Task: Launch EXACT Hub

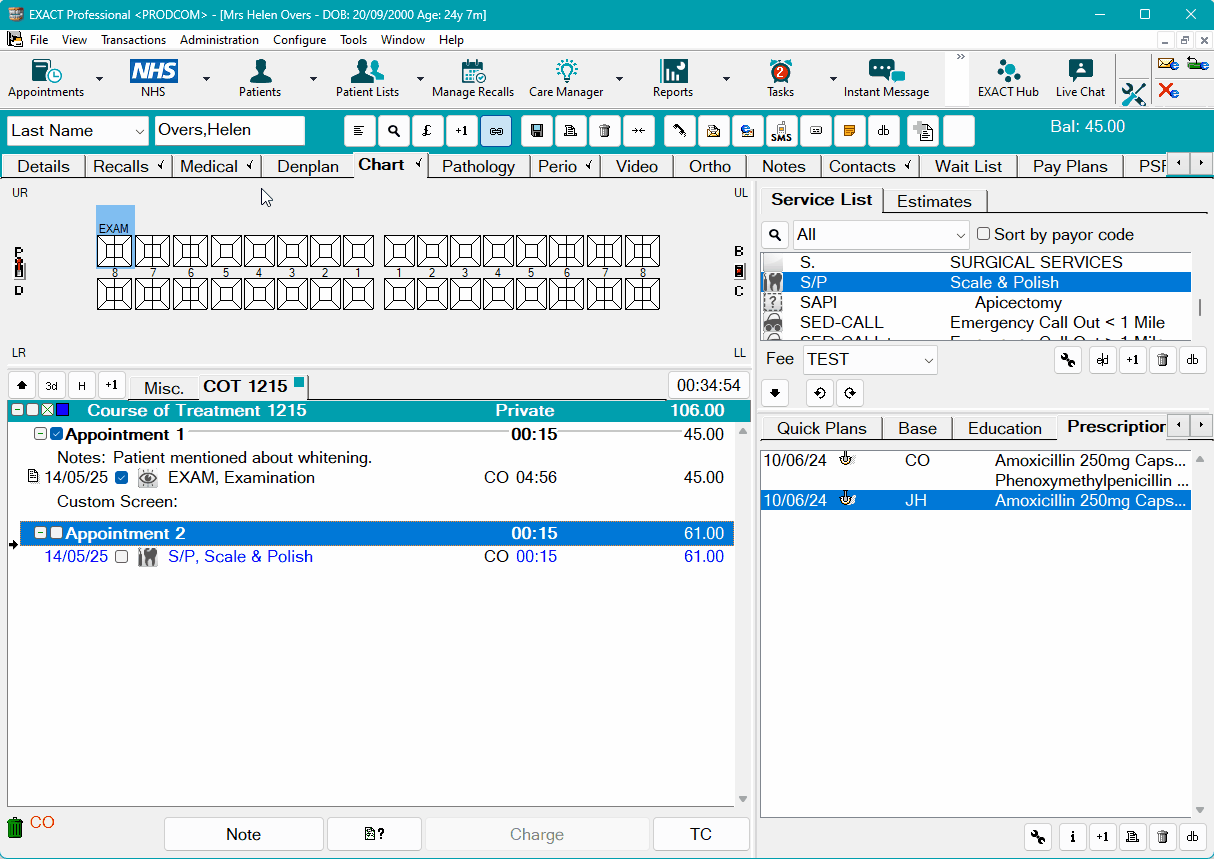Action: (1008, 78)
